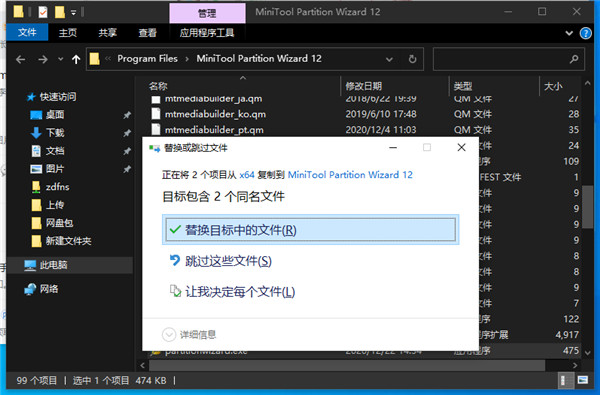600x395 pixels.
Task: Open the quick access toolbar customize dropdown
Action: tap(73, 13)
